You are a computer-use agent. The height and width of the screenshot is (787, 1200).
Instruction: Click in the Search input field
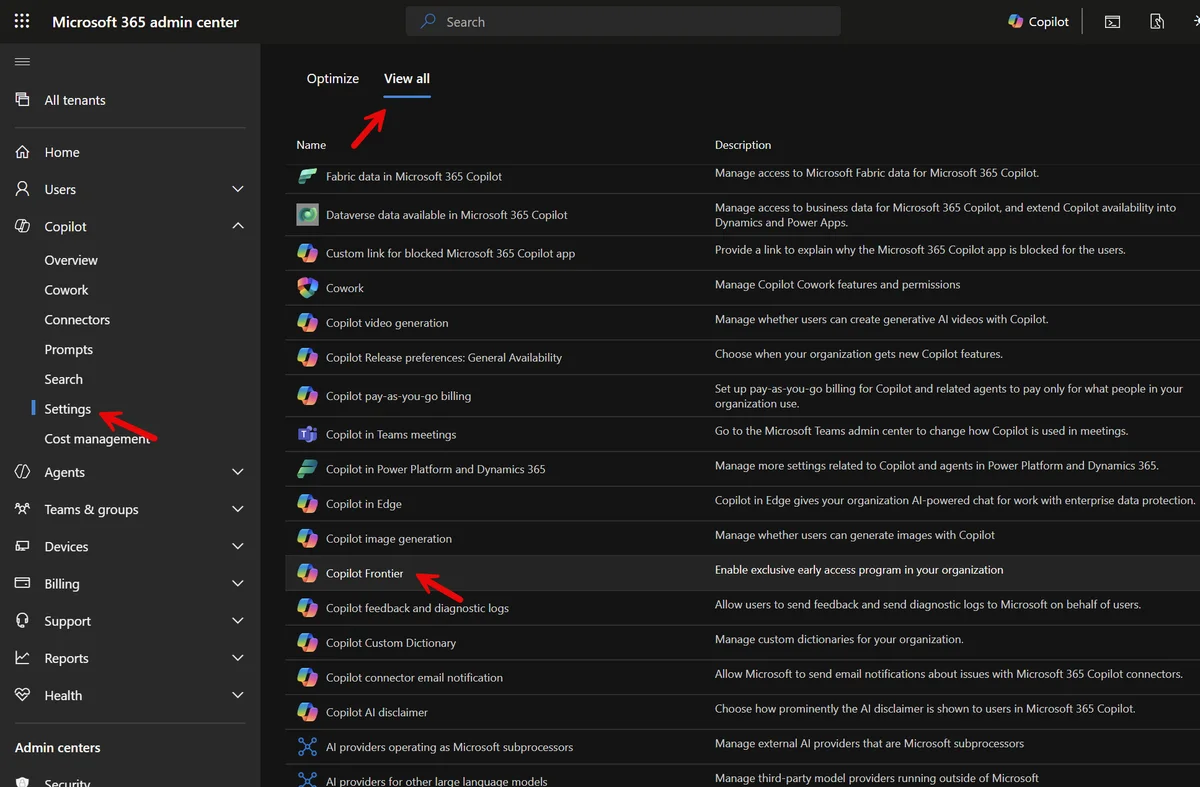point(623,21)
